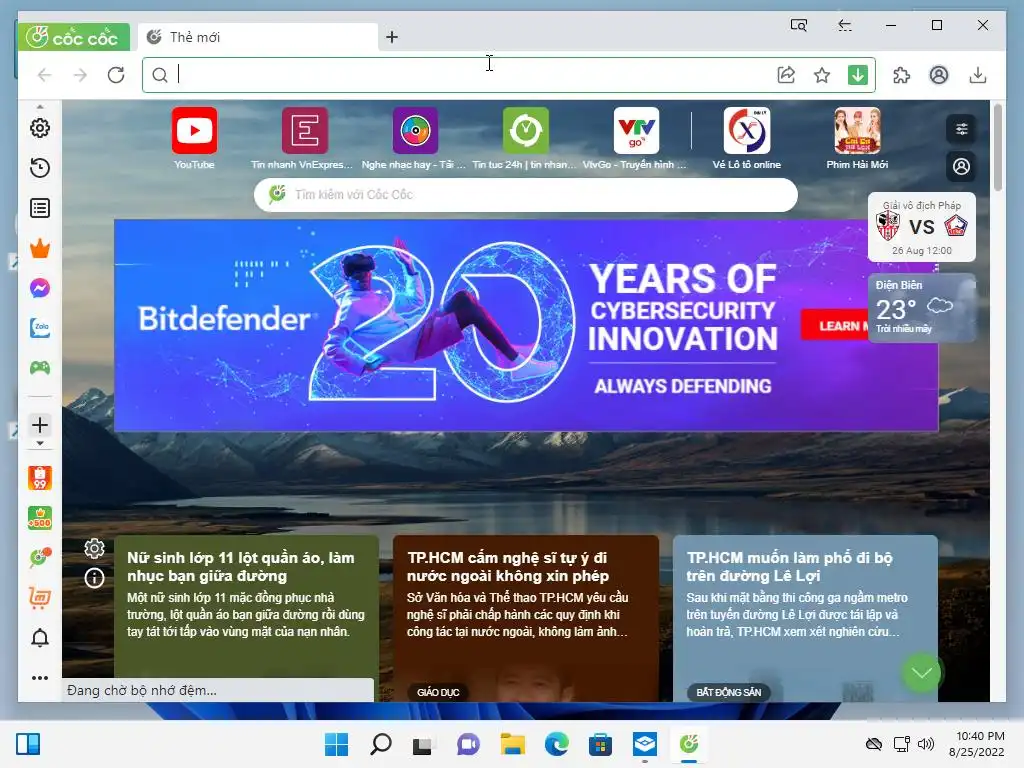Image resolution: width=1024 pixels, height=768 pixels.
Task: Open Microsoft Edge from taskbar
Action: coord(556,744)
